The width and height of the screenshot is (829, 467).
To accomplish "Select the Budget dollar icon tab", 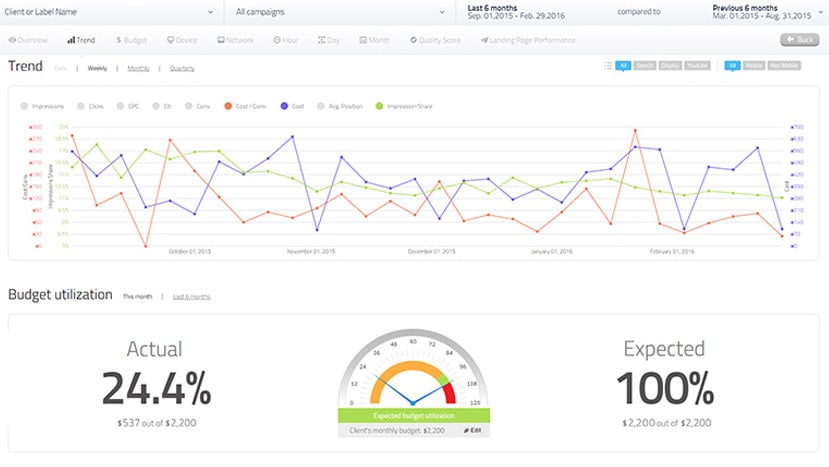I will point(131,40).
